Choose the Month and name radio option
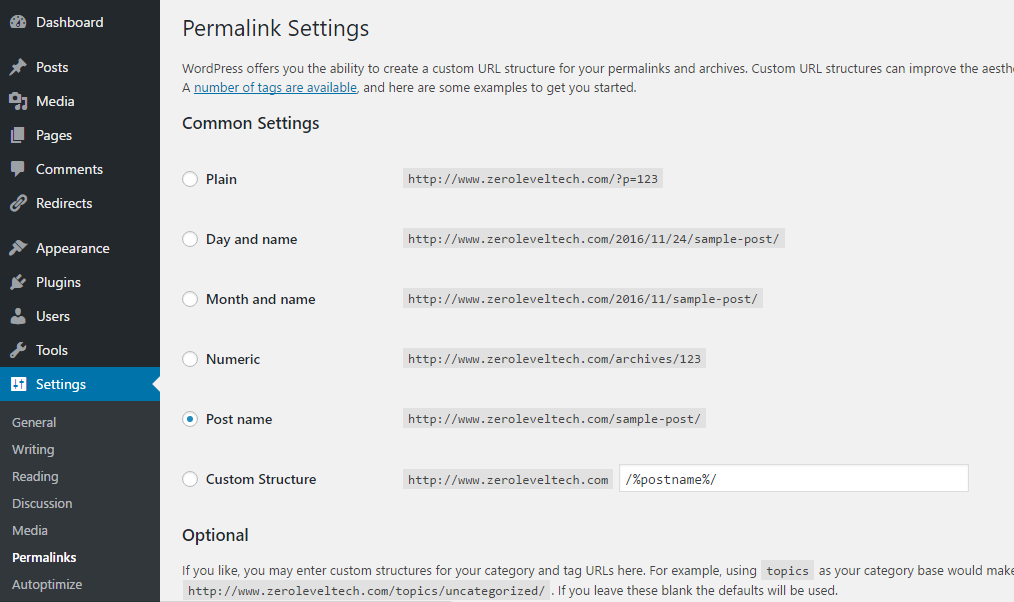 [189, 299]
